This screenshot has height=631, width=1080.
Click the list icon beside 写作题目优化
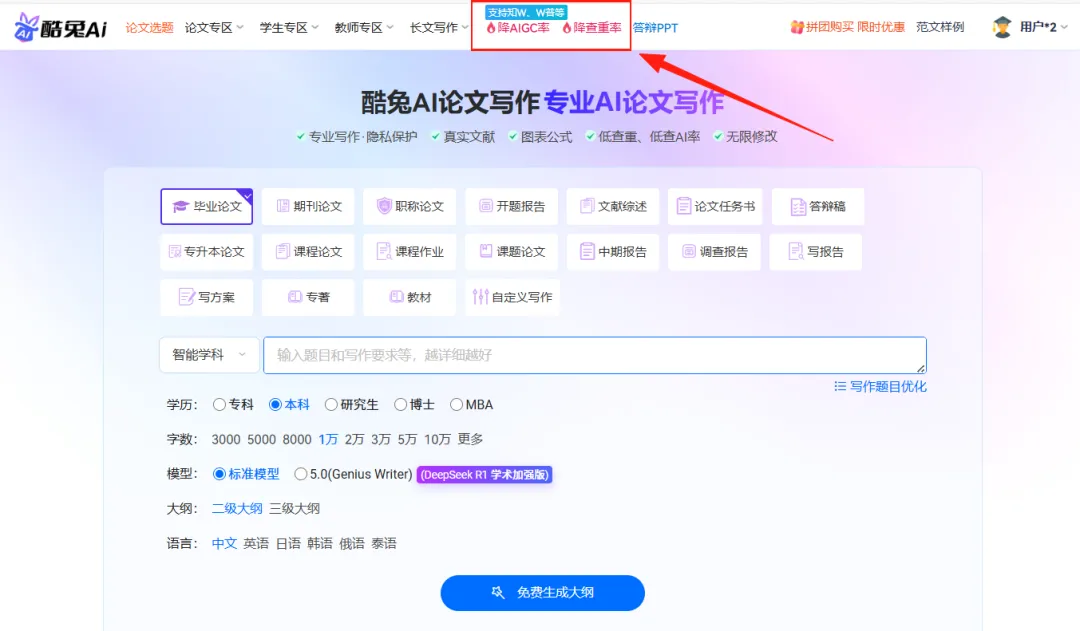840,386
